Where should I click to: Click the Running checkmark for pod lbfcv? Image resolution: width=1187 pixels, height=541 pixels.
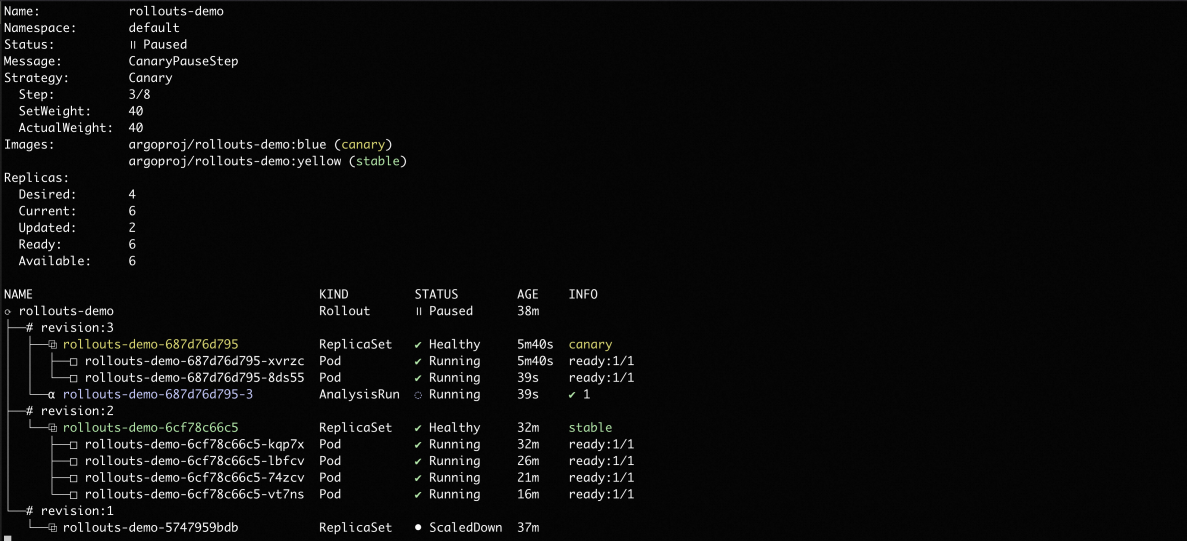[x=418, y=461]
